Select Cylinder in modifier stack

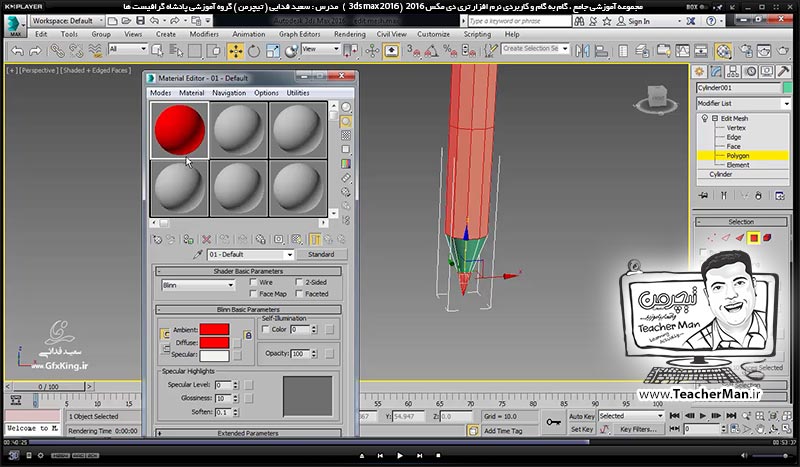[720, 174]
